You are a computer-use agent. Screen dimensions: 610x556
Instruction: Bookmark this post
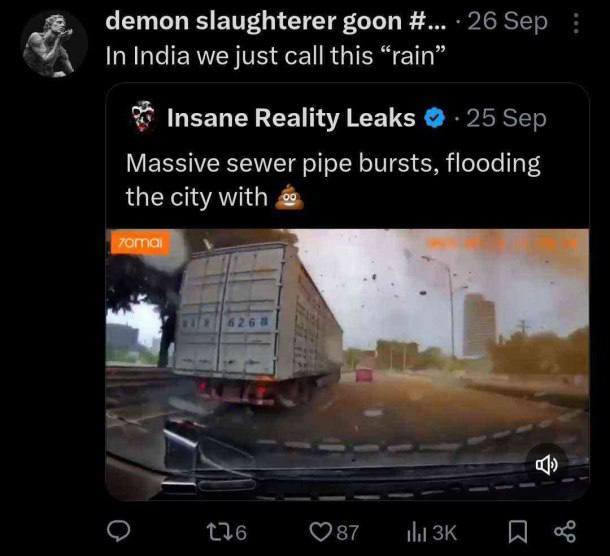[x=516, y=532]
